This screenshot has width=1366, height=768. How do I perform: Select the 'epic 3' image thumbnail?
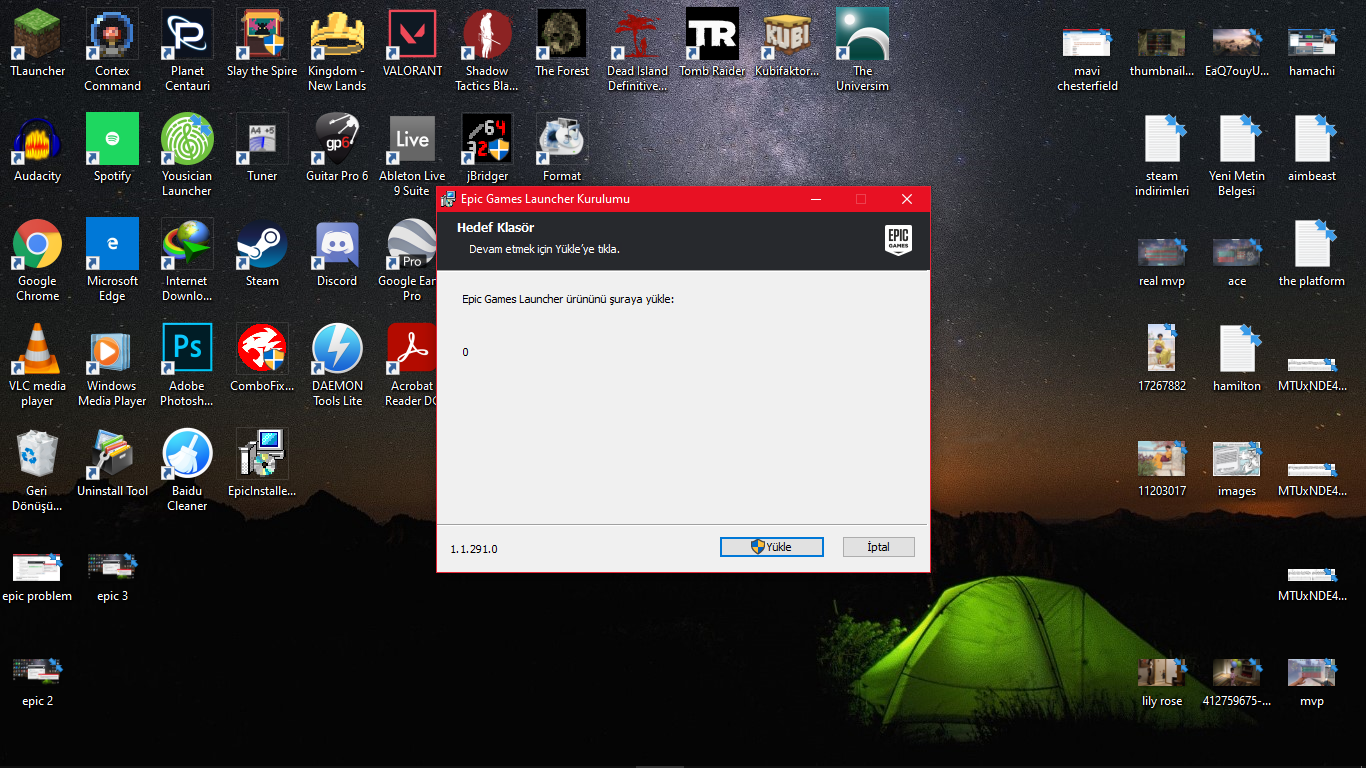coord(112,578)
